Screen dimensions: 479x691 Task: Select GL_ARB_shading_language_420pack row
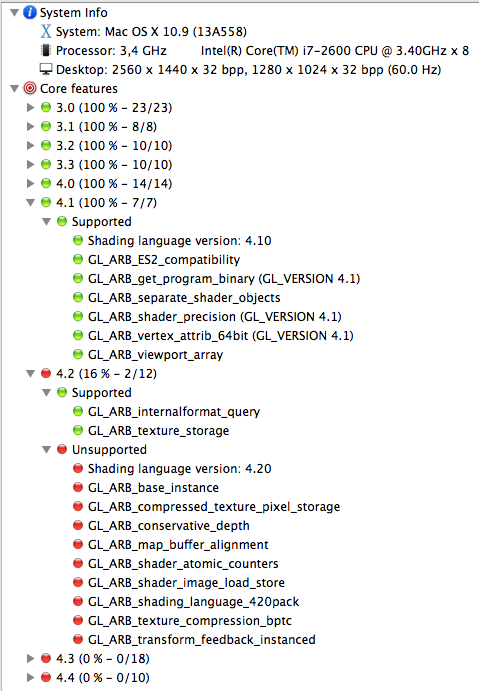pos(193,601)
